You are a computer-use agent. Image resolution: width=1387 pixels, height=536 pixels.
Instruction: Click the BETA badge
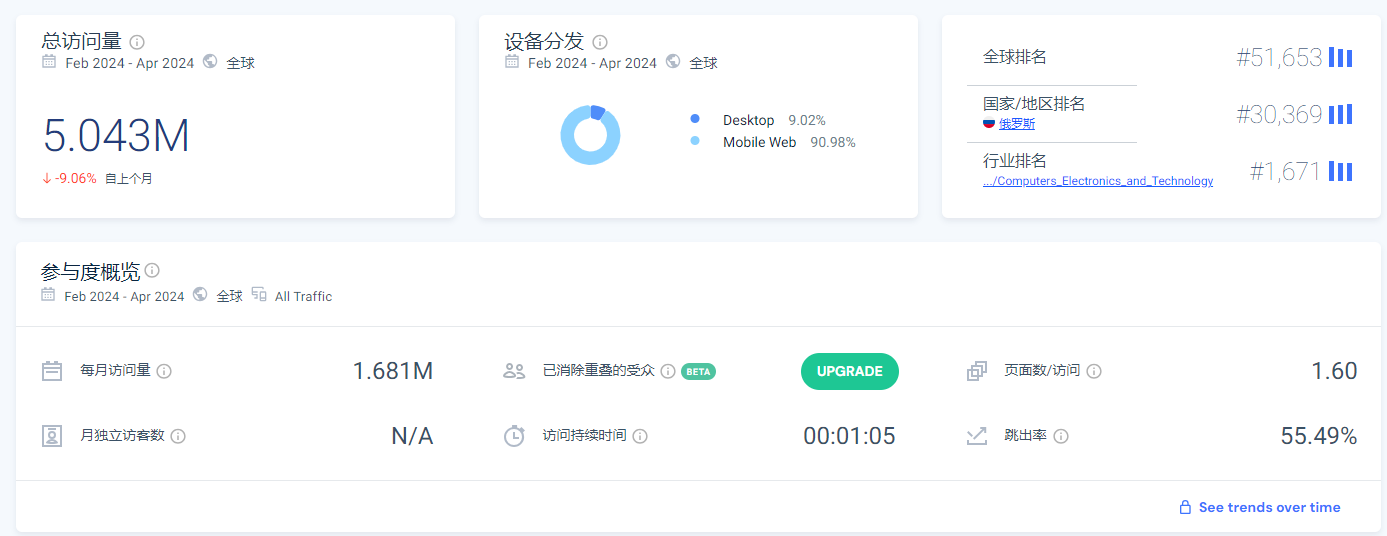pyautogui.click(x=698, y=371)
